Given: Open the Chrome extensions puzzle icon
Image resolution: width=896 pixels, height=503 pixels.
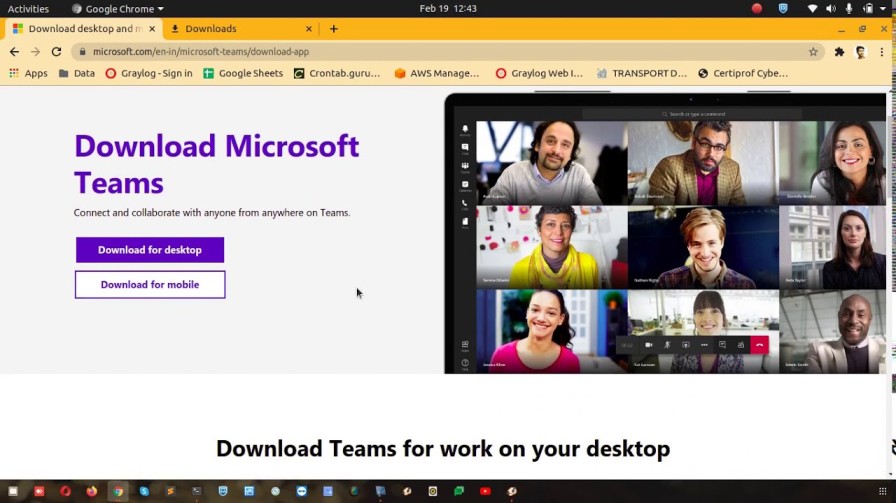Looking at the screenshot, I should pyautogui.click(x=839, y=51).
